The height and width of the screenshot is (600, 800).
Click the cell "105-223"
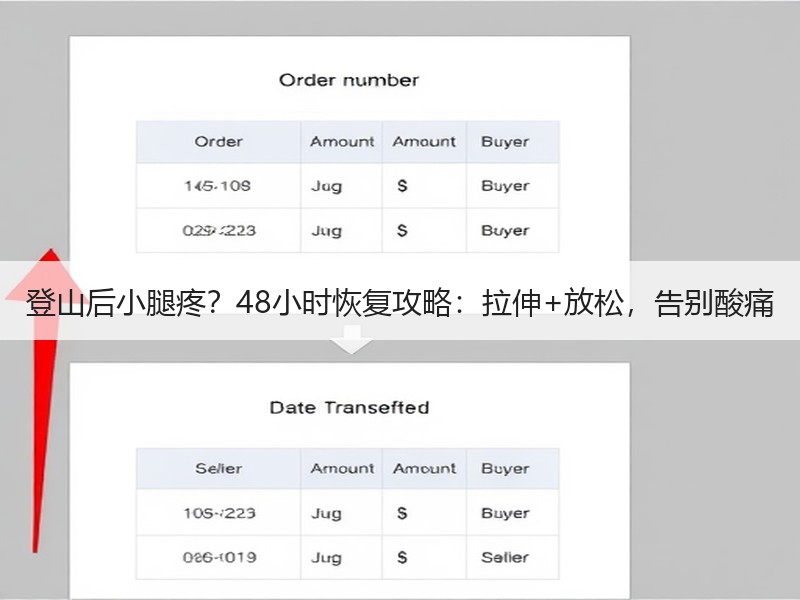(219, 513)
